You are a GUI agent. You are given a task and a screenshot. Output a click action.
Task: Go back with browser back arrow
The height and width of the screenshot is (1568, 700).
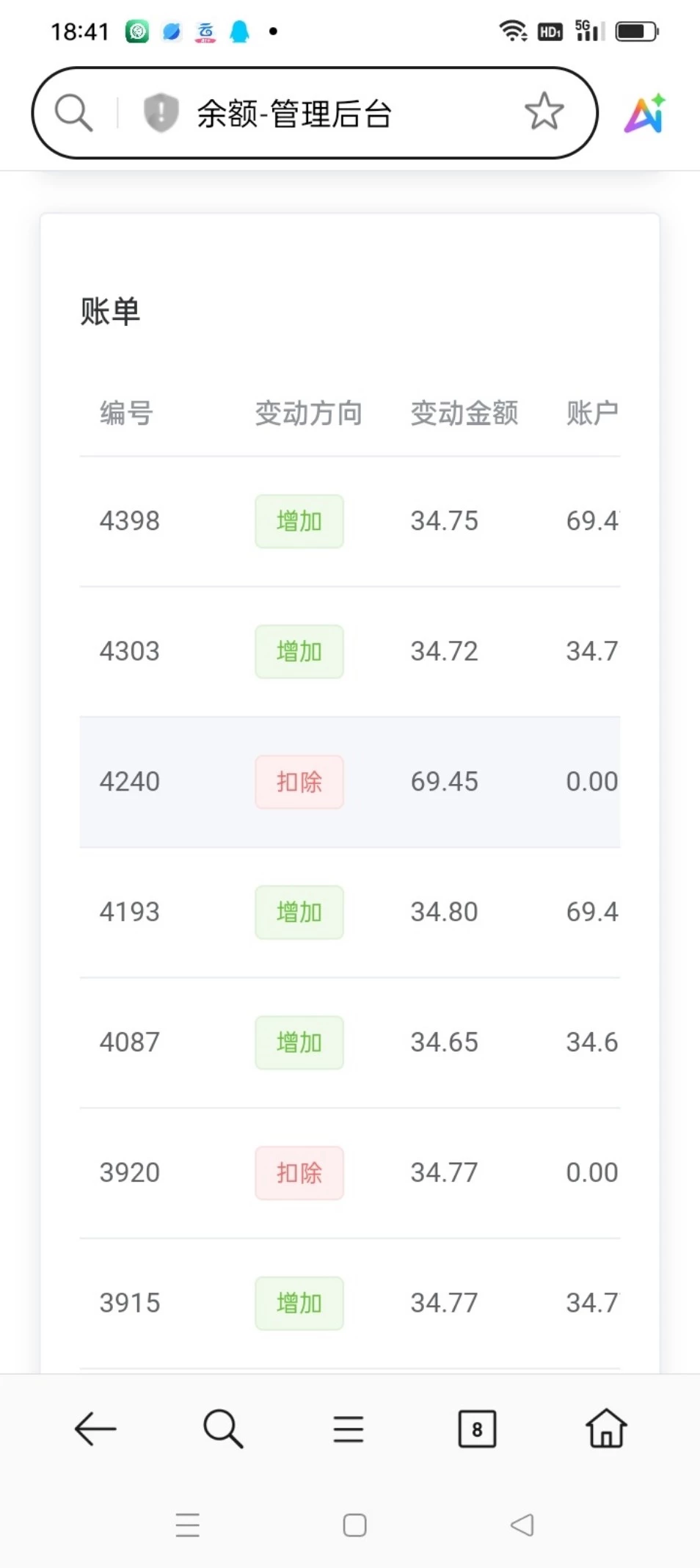click(x=95, y=1429)
